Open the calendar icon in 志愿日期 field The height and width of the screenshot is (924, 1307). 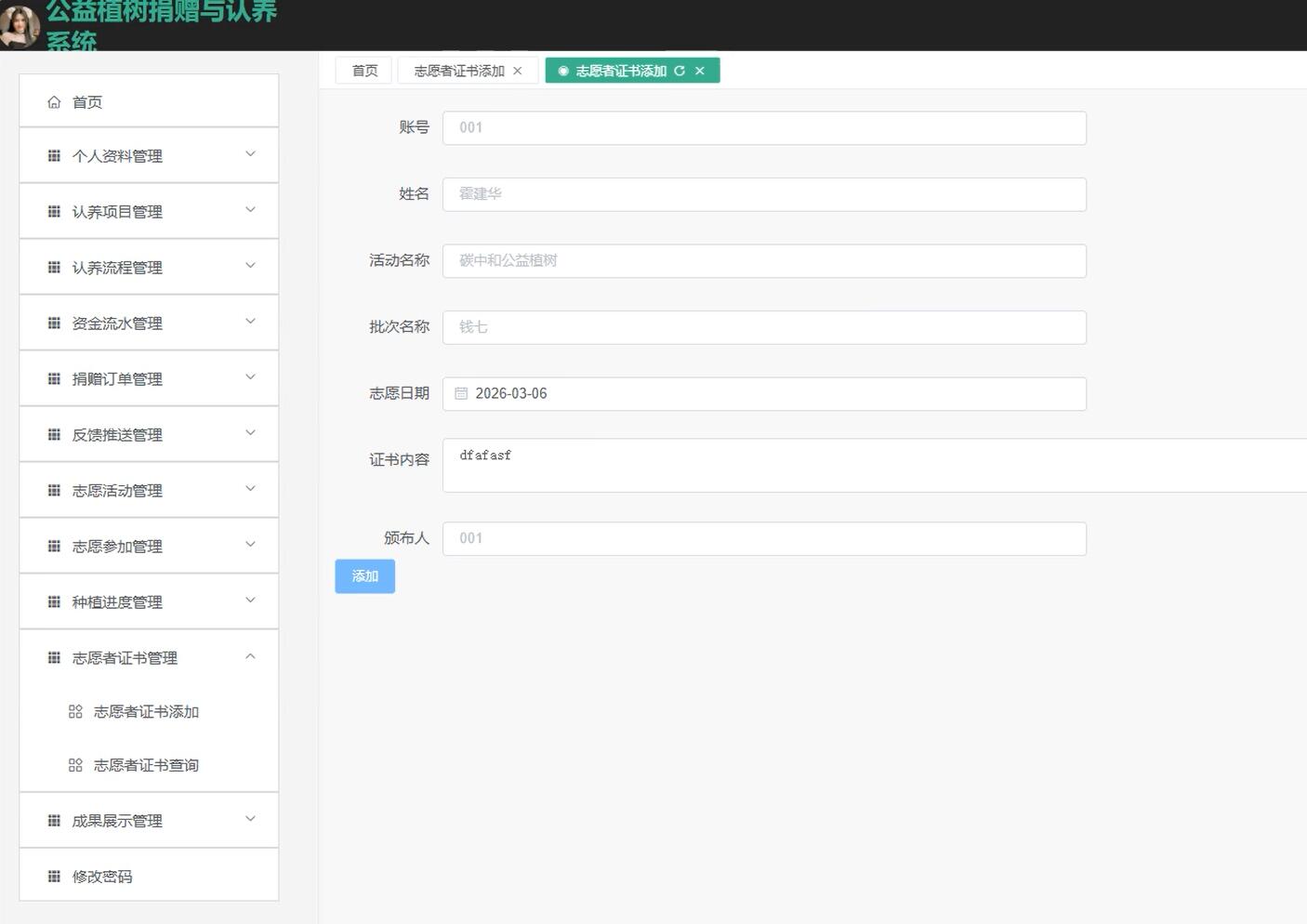coord(461,394)
